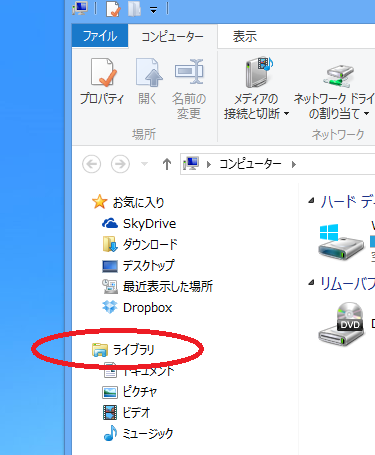375x455 pixels.
Task: Open ビデオ library in navigation pane
Action: 137,413
